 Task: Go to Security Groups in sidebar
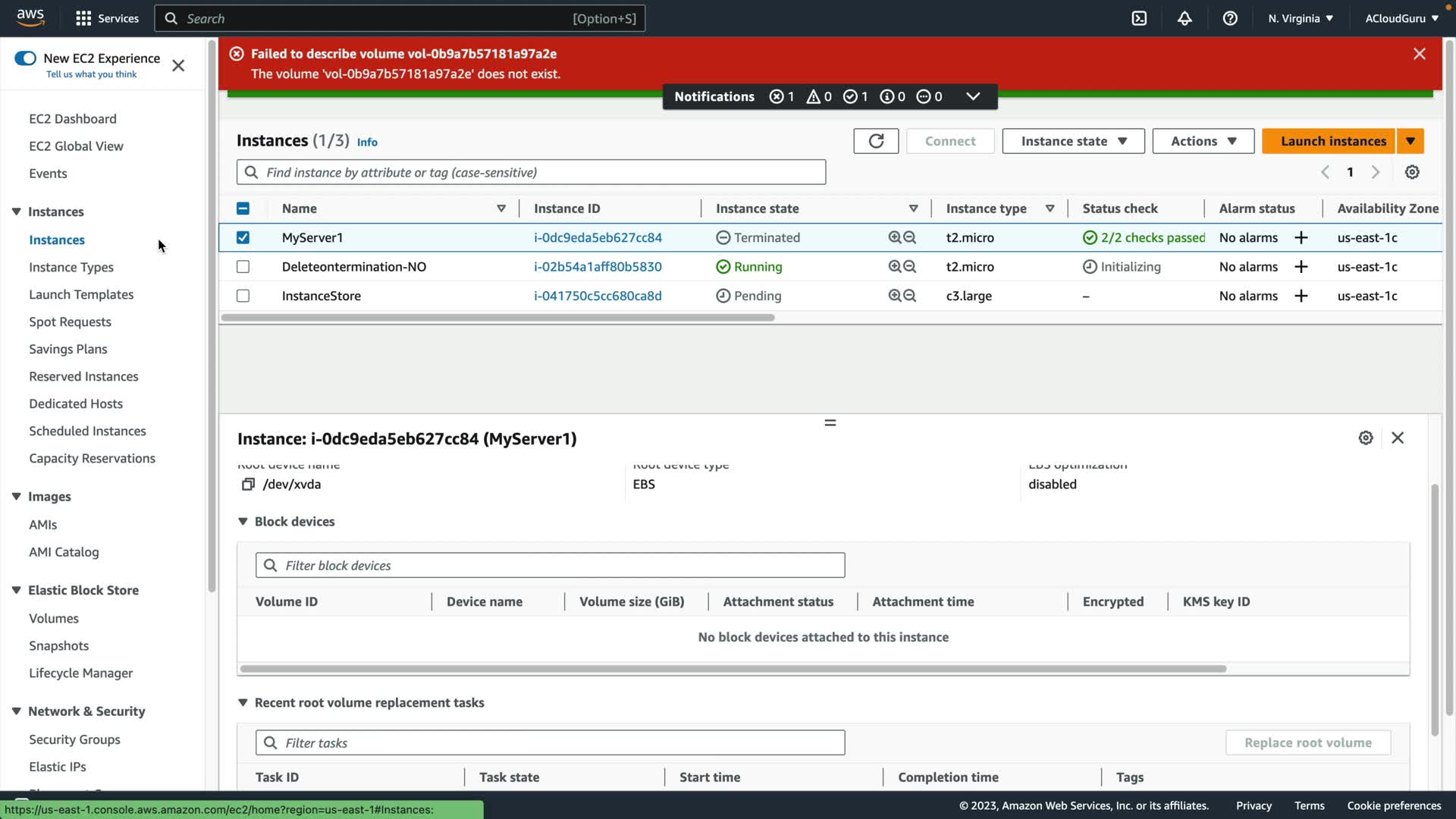point(74,739)
